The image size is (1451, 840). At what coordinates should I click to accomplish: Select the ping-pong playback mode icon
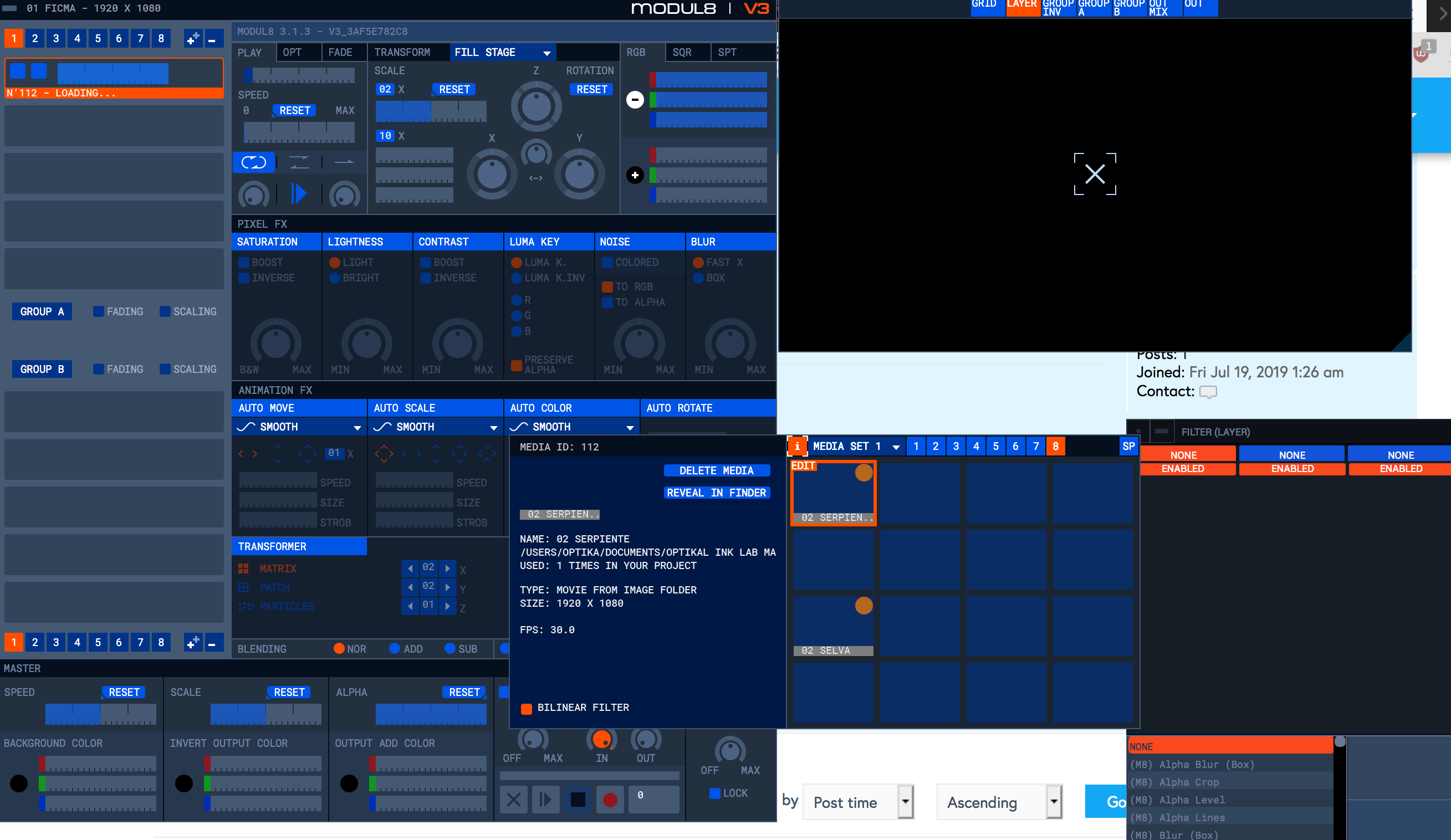(299, 163)
